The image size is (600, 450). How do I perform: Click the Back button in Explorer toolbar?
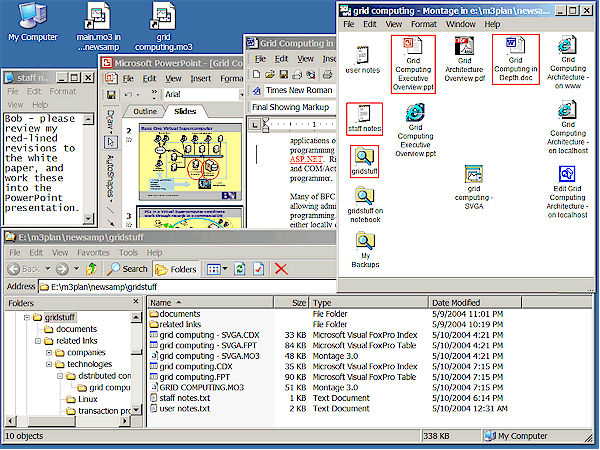[24, 269]
